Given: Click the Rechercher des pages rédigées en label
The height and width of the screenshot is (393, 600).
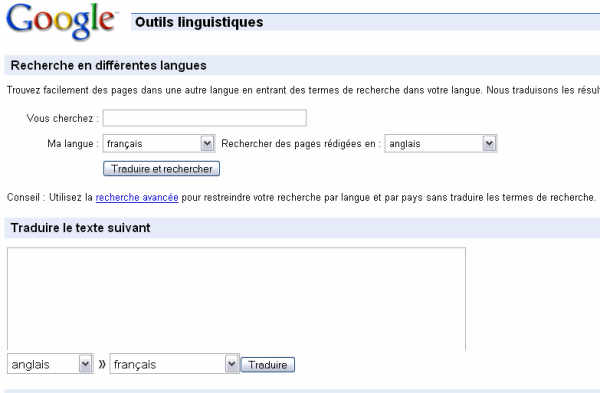Looking at the screenshot, I should pyautogui.click(x=301, y=144).
